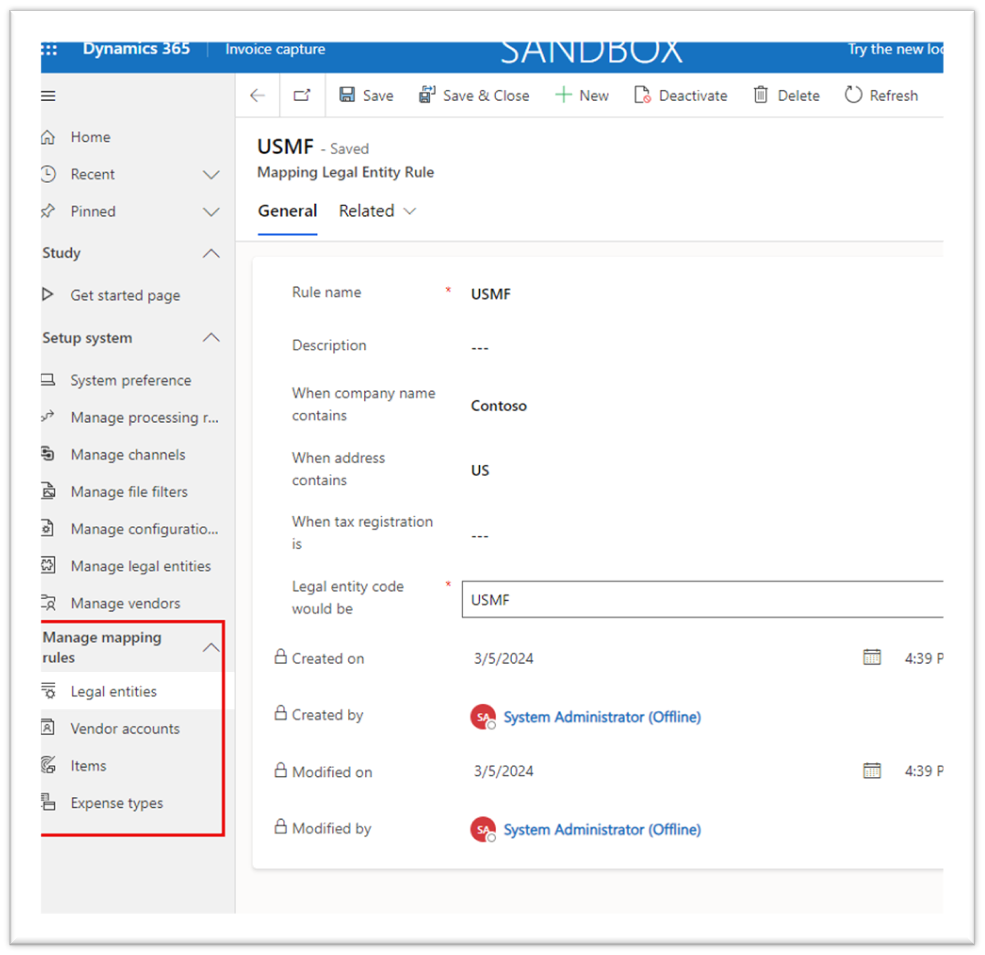The height and width of the screenshot is (955, 985).
Task: Toggle the navigation pane hamburger icon
Action: (x=47, y=95)
